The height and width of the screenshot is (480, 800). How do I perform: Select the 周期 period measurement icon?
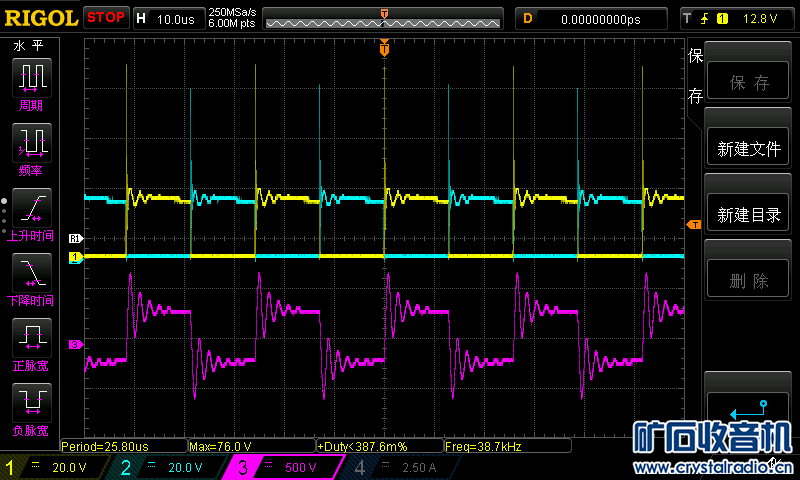click(x=32, y=78)
